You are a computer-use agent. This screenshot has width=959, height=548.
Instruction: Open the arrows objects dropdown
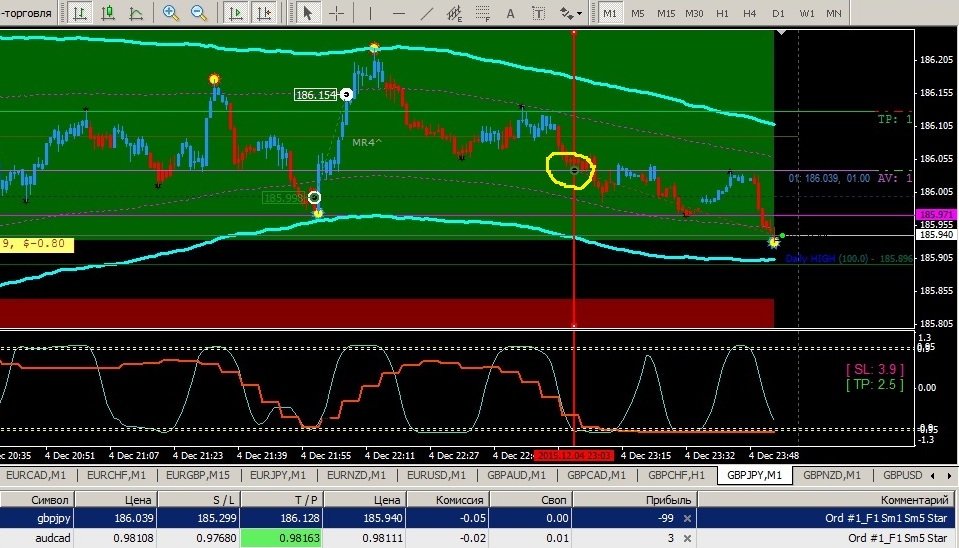pyautogui.click(x=571, y=13)
